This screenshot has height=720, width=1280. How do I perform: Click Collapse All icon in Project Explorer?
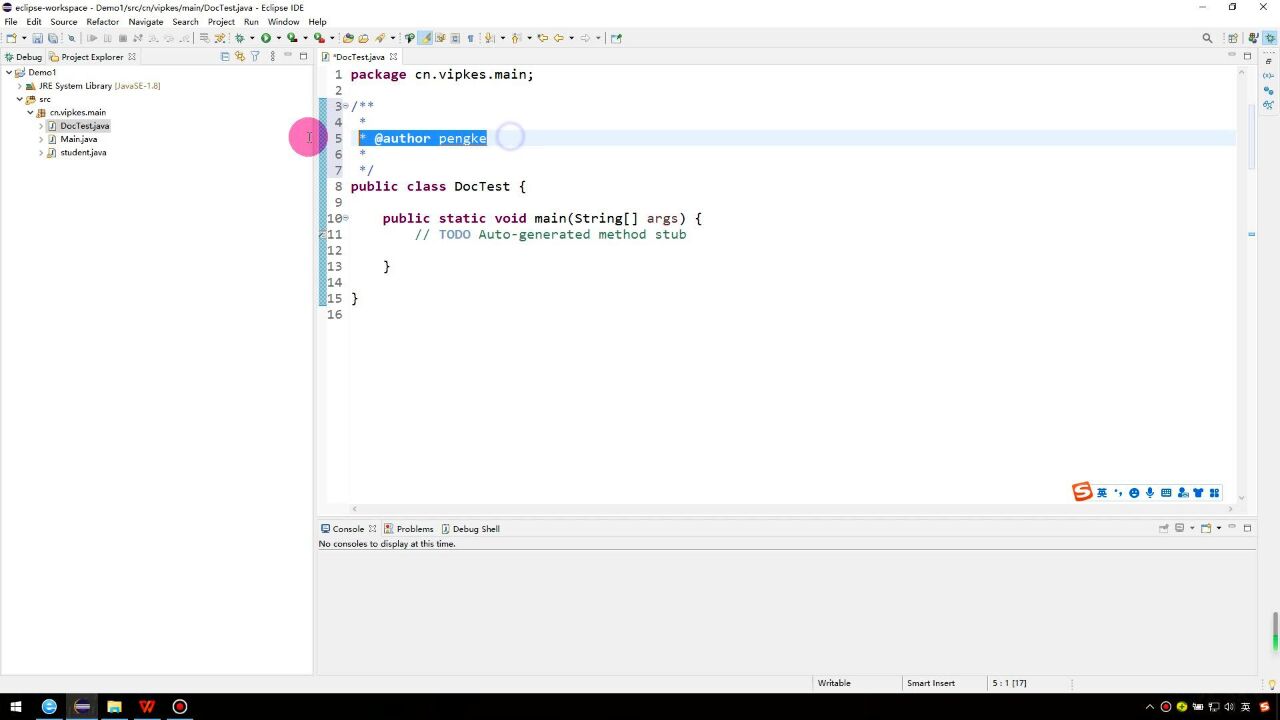[224, 57]
